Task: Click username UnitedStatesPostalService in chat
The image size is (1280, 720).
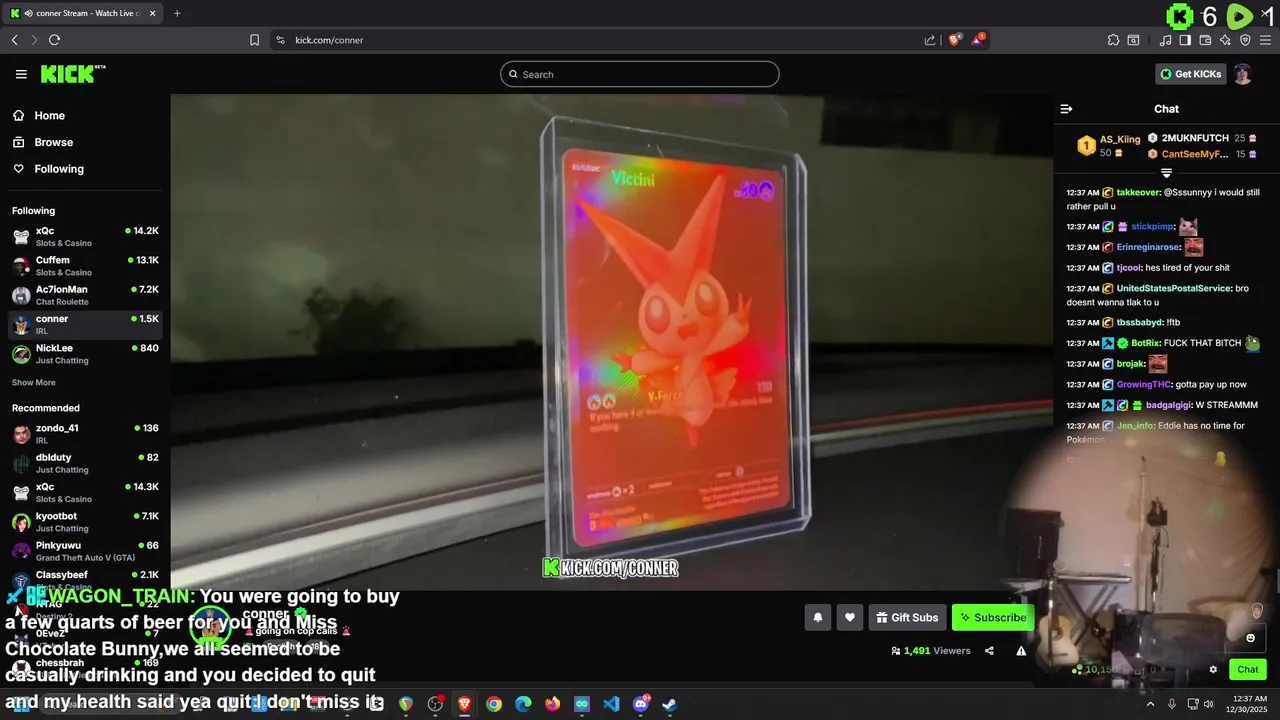Action: pos(1173,288)
